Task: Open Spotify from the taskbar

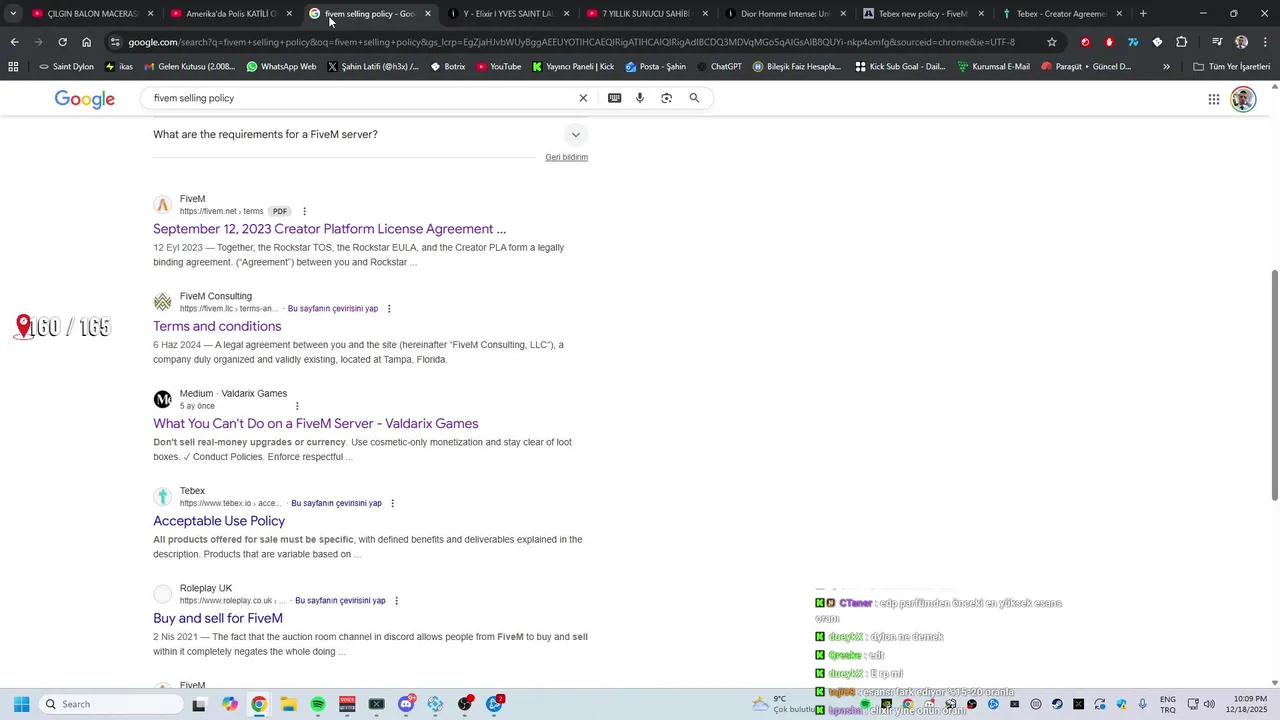Action: (318, 704)
